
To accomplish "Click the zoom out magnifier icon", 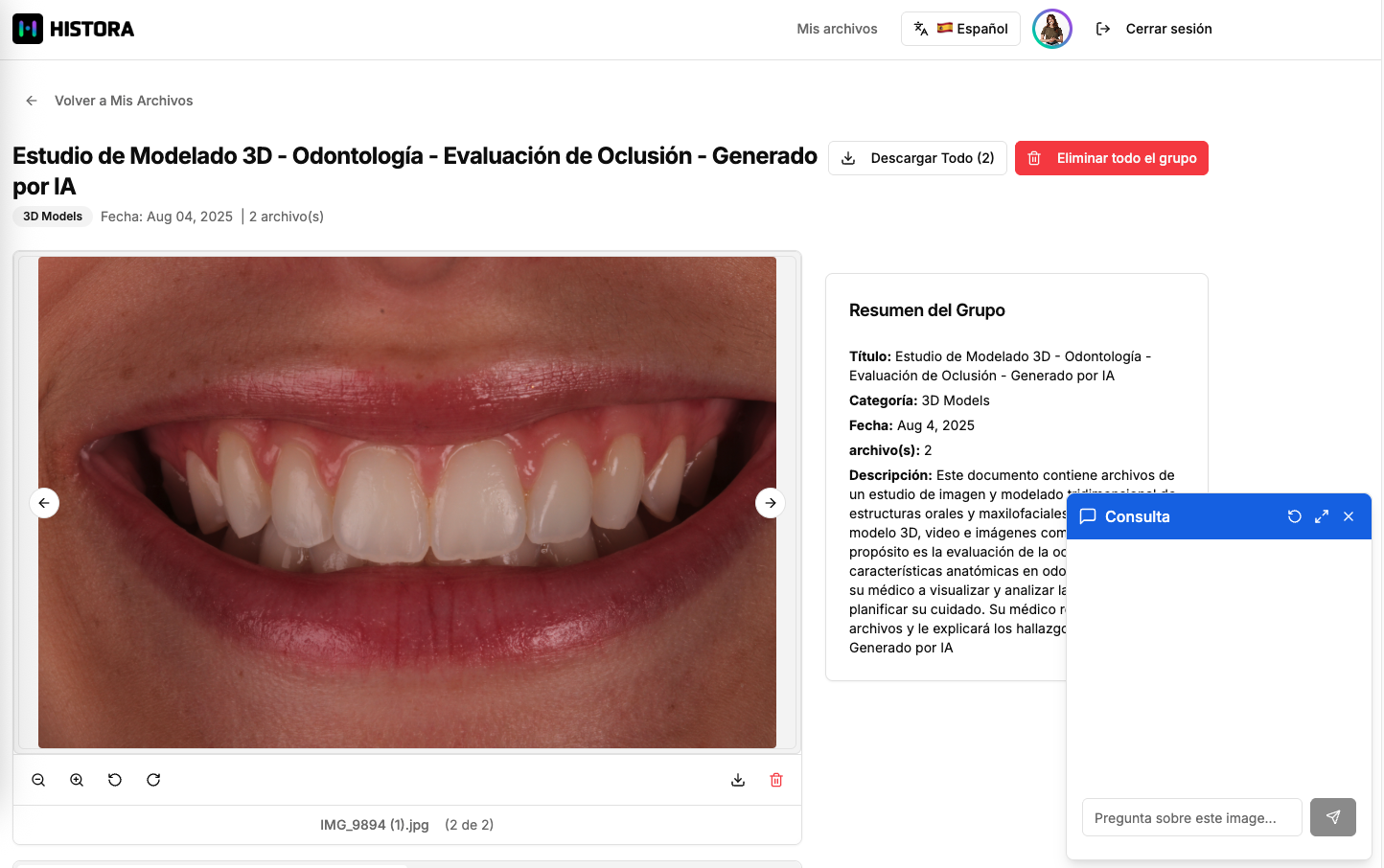I will [38, 780].
